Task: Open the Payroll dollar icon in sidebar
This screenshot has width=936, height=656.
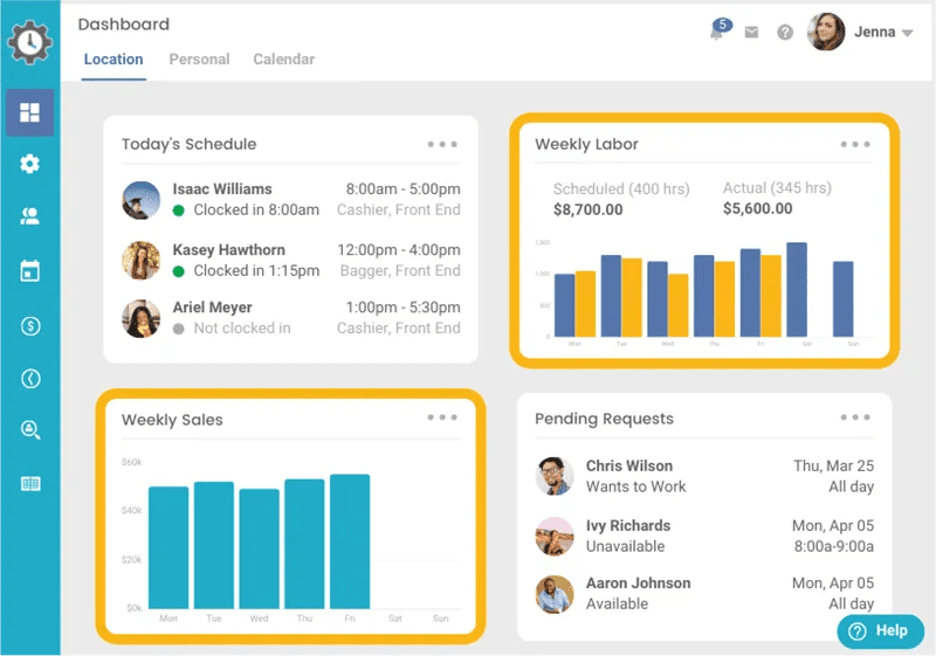Action: (x=30, y=324)
